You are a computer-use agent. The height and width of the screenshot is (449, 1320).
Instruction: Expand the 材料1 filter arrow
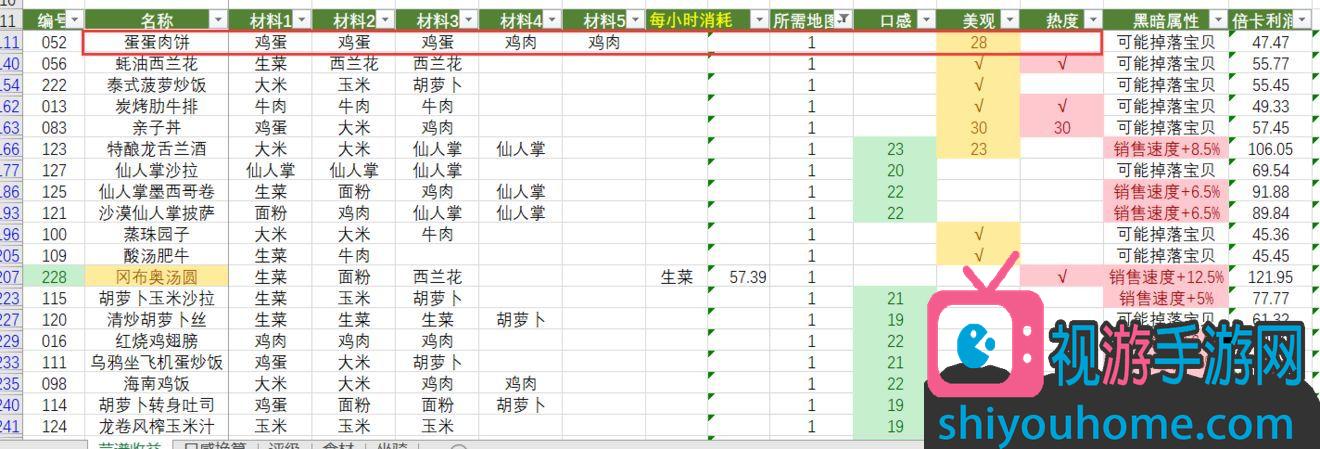tap(302, 20)
